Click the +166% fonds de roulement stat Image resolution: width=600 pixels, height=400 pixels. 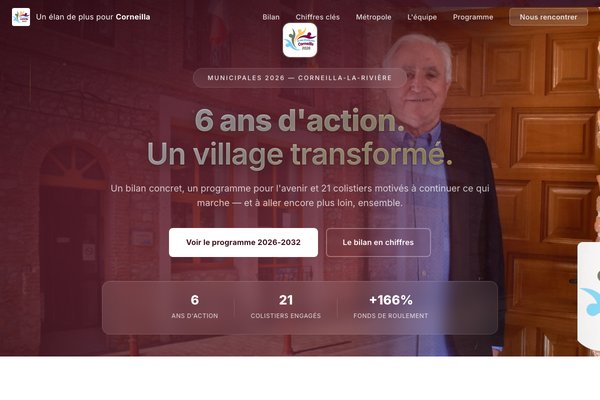point(391,306)
